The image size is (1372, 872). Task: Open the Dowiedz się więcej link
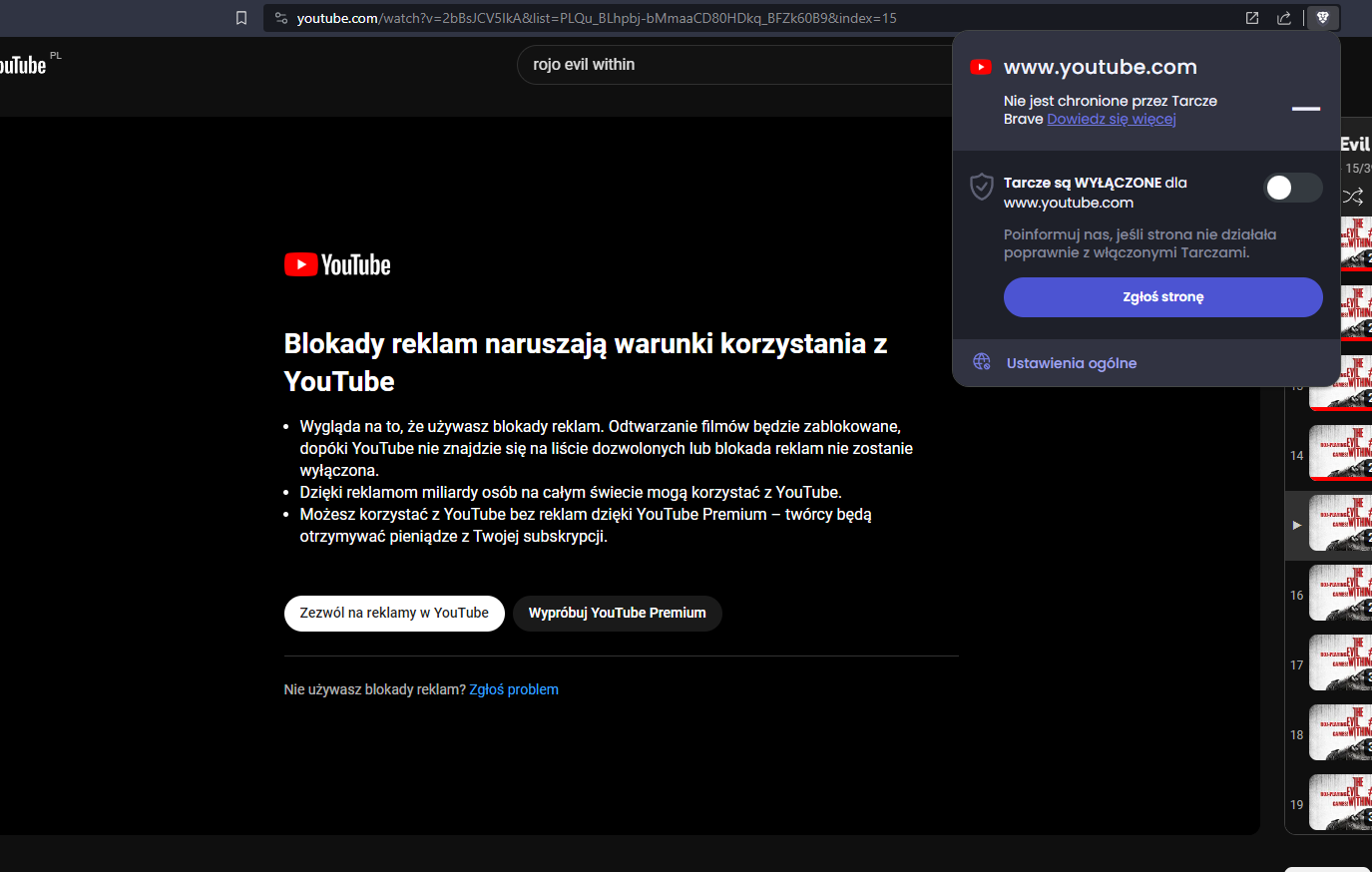click(x=1112, y=119)
